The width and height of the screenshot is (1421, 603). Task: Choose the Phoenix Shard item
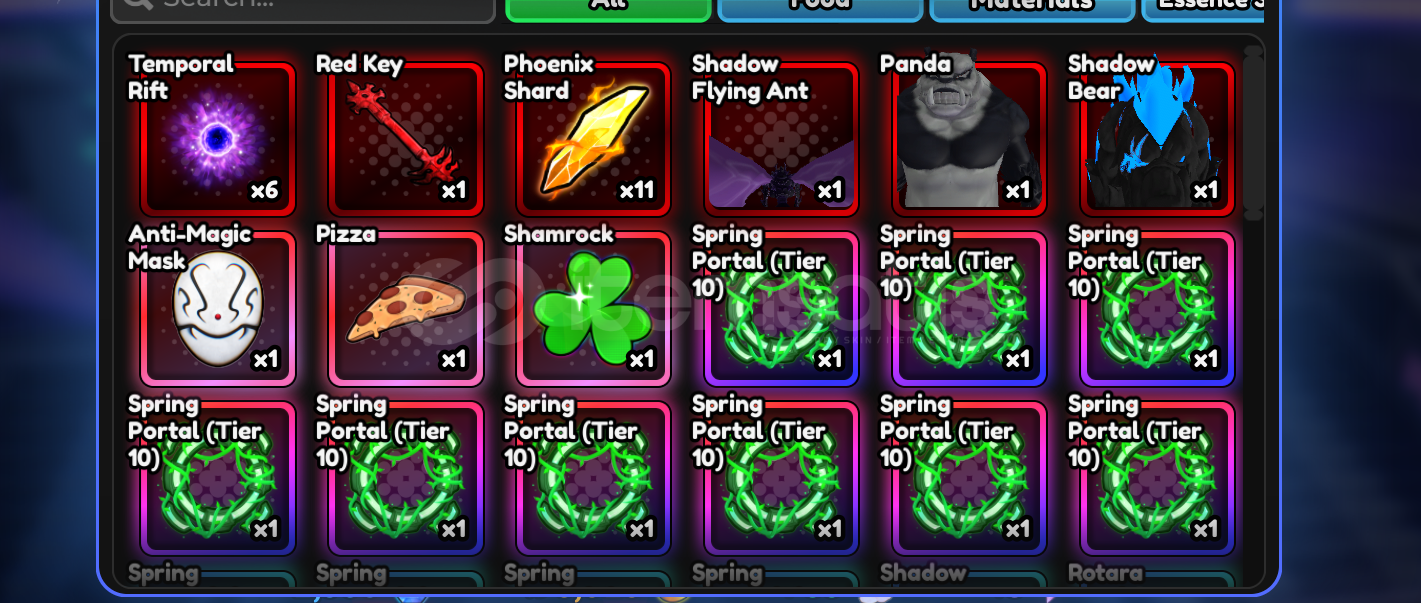[x=594, y=138]
